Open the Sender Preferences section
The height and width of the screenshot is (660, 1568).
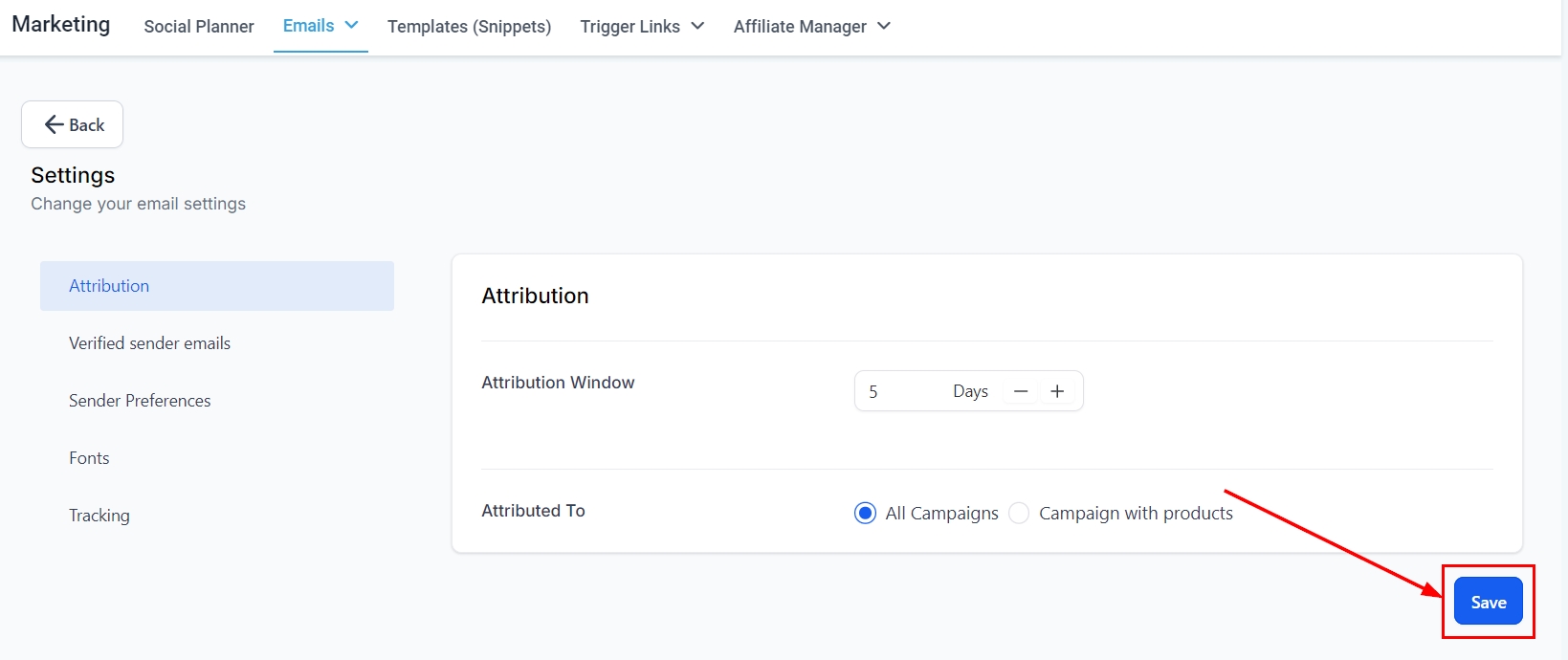140,401
